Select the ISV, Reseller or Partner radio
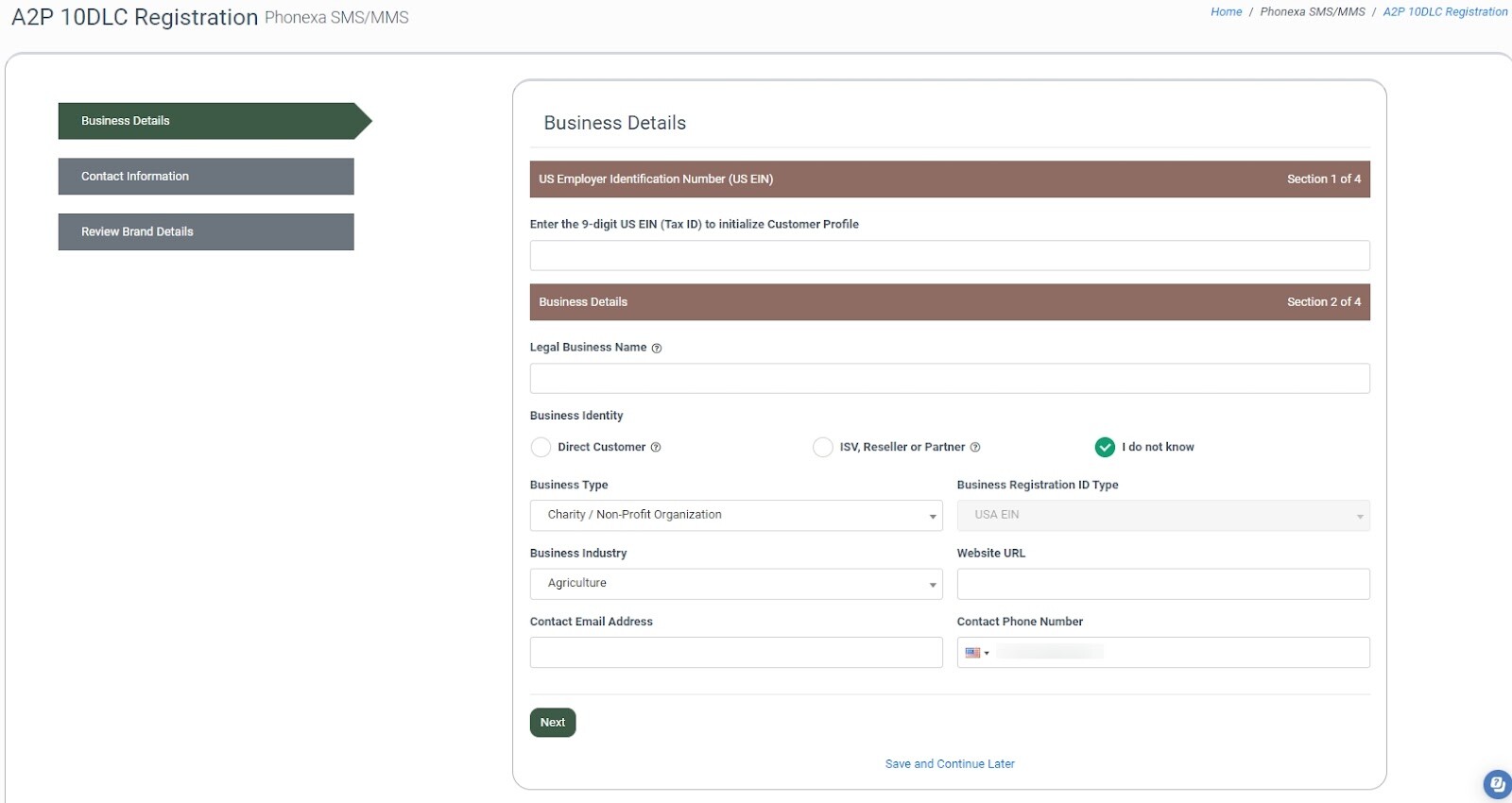Screen dimensions: 1512x803 (x=823, y=447)
